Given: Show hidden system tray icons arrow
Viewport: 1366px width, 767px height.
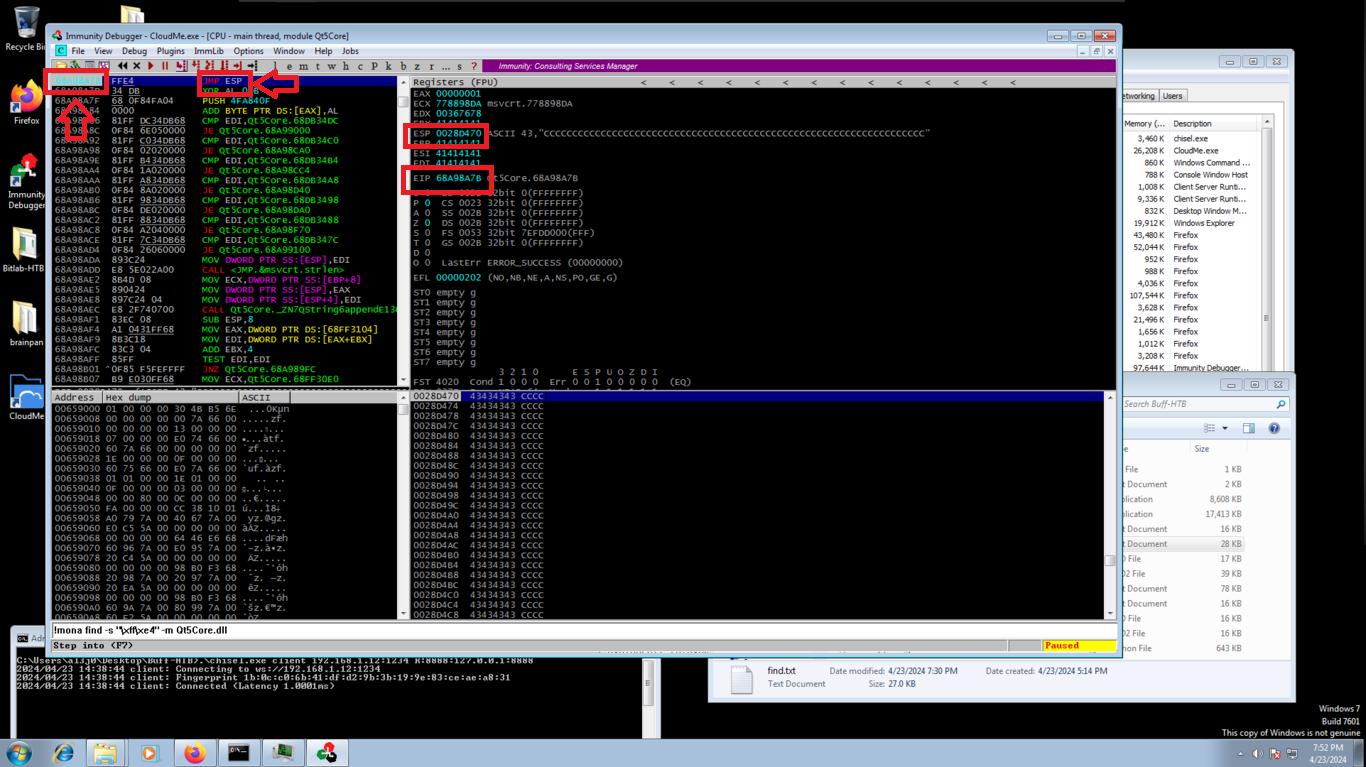Looking at the screenshot, I should pyautogui.click(x=1240, y=754).
